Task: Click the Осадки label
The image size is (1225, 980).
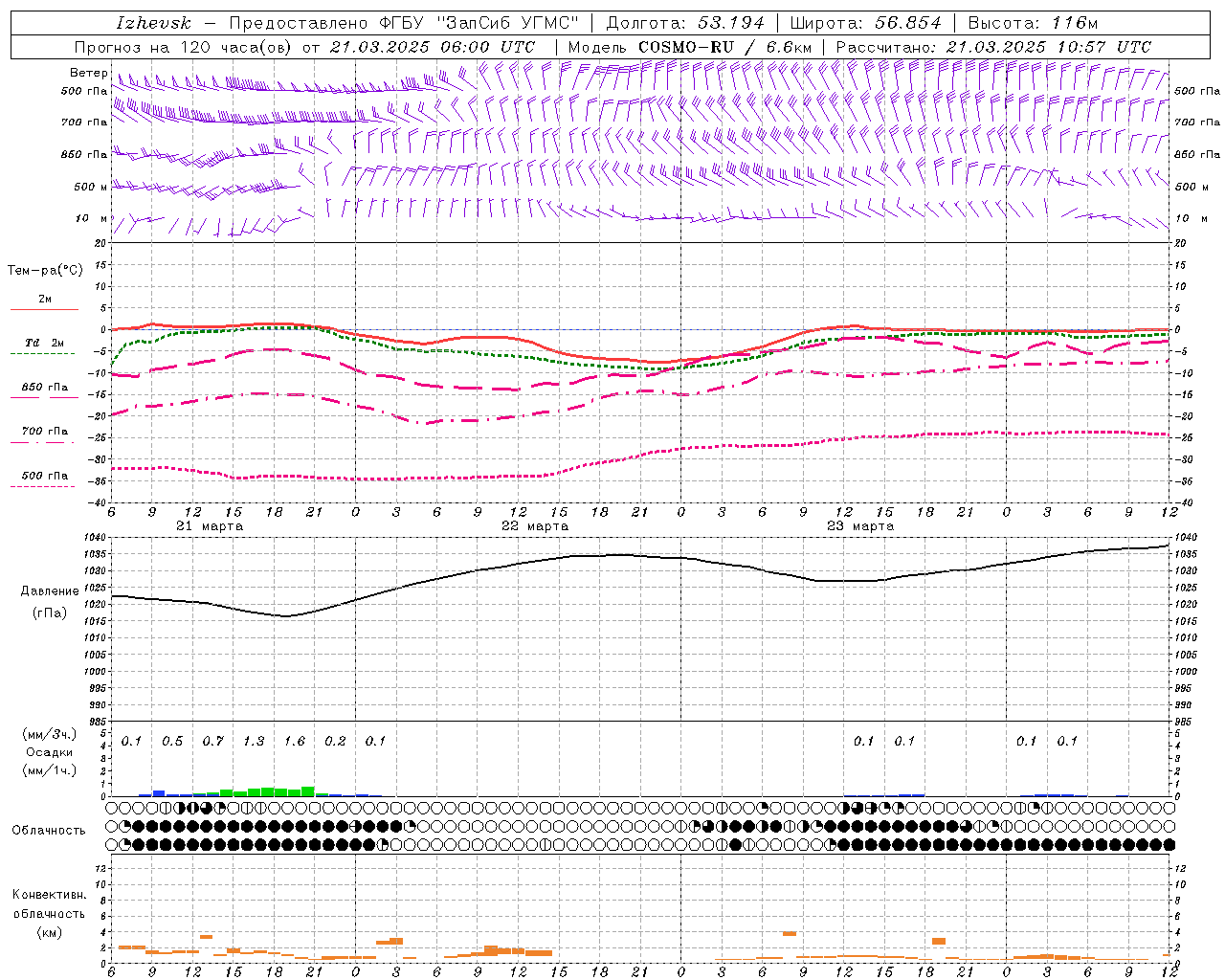Action: pyautogui.click(x=50, y=752)
